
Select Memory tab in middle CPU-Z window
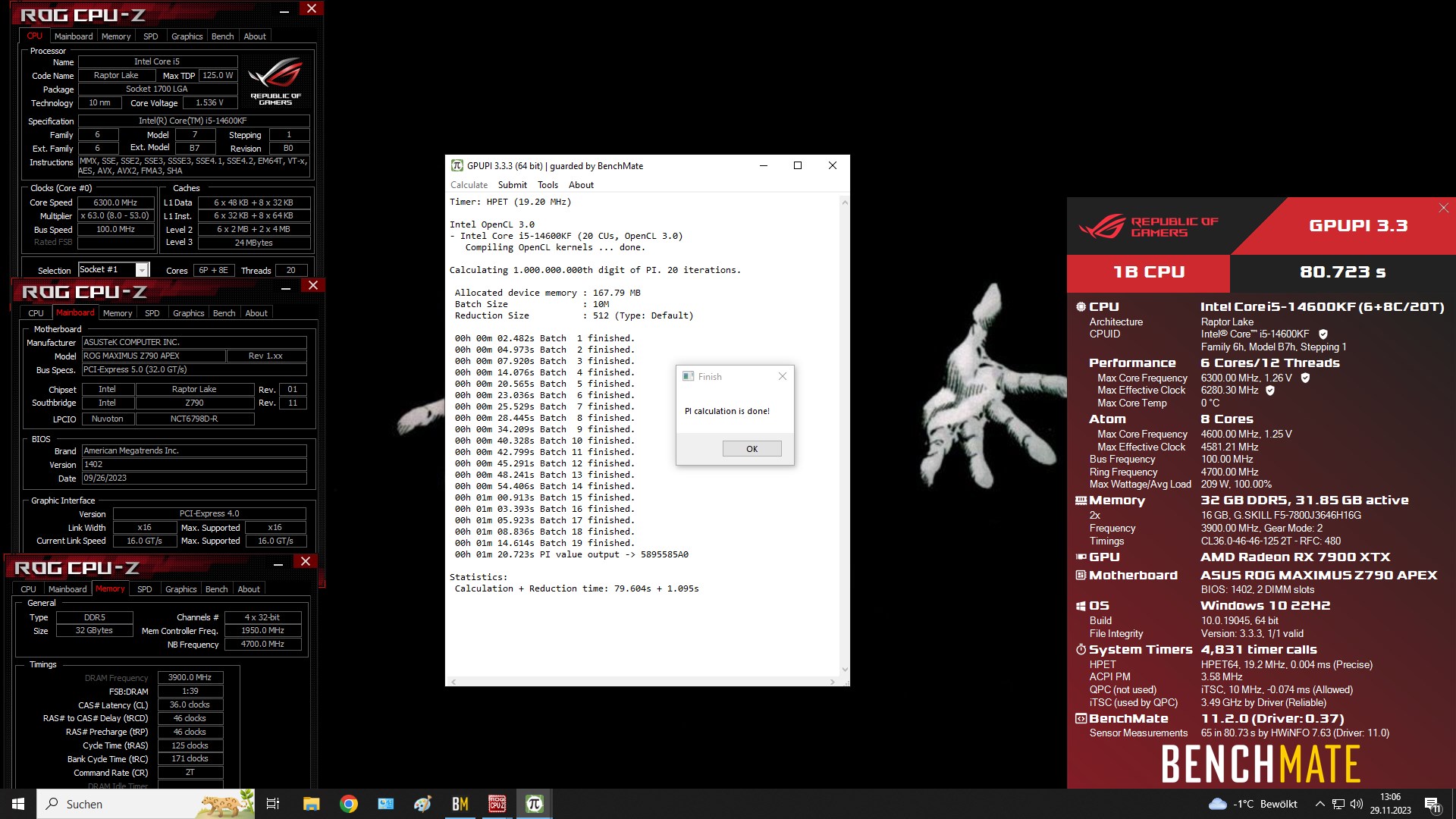click(118, 313)
